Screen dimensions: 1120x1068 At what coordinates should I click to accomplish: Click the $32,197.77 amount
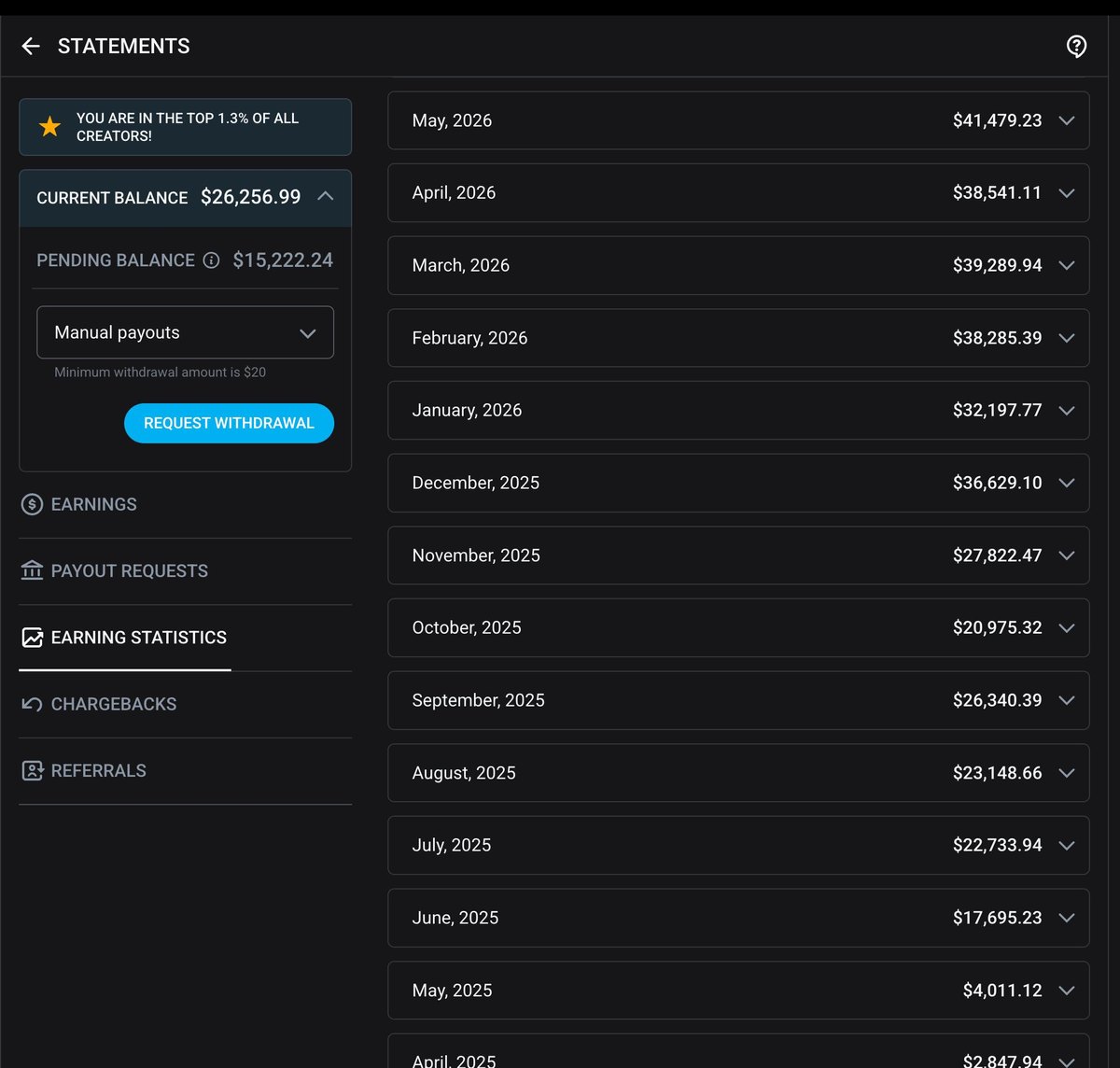(x=997, y=410)
